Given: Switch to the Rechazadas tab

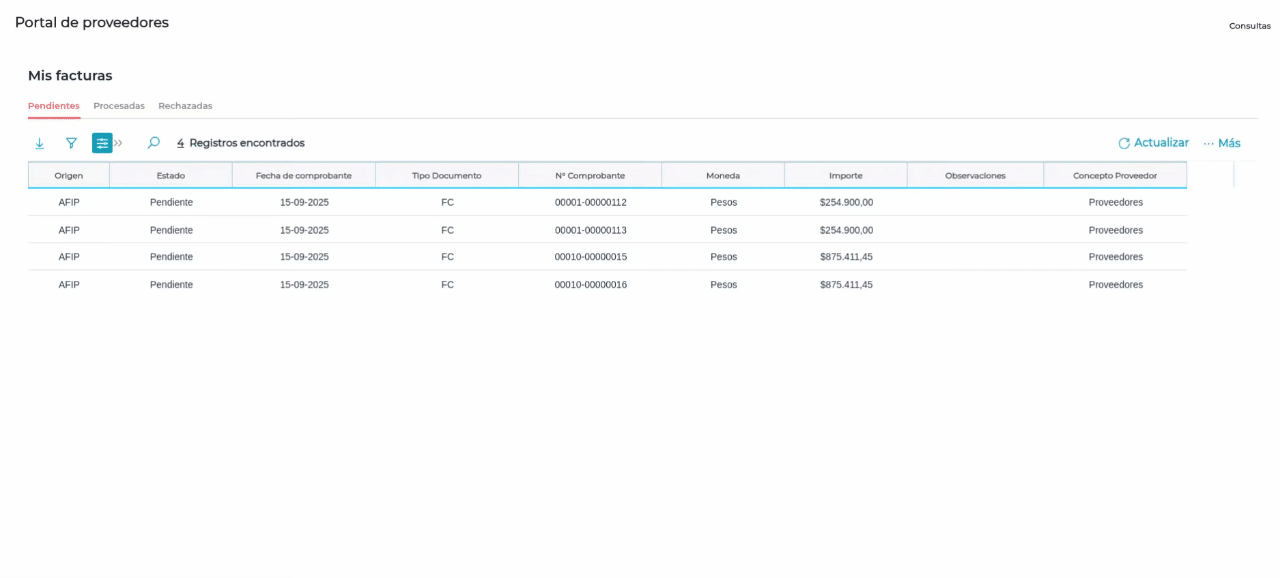Looking at the screenshot, I should click(185, 106).
